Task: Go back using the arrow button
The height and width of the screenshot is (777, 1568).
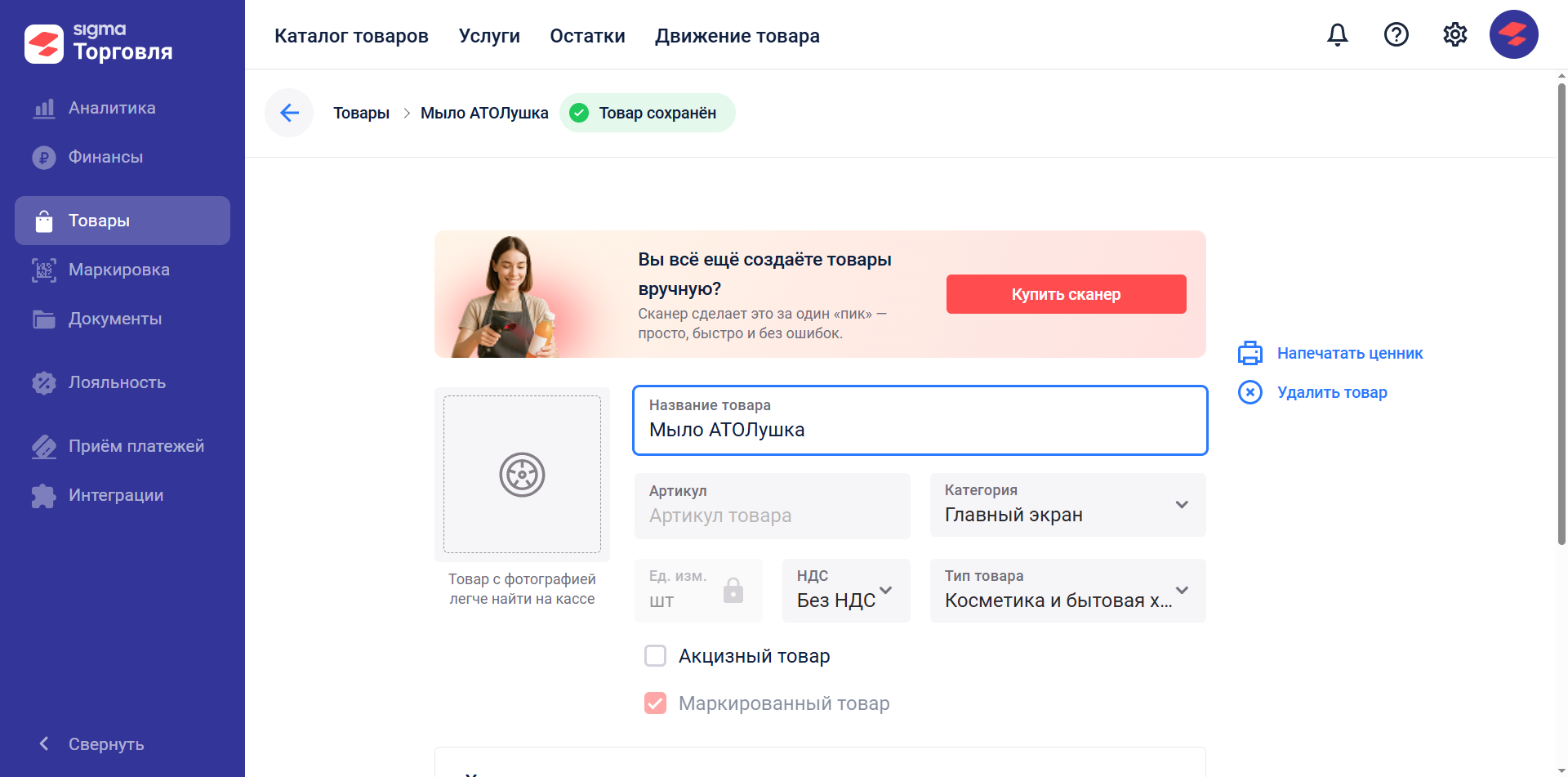Action: click(289, 113)
